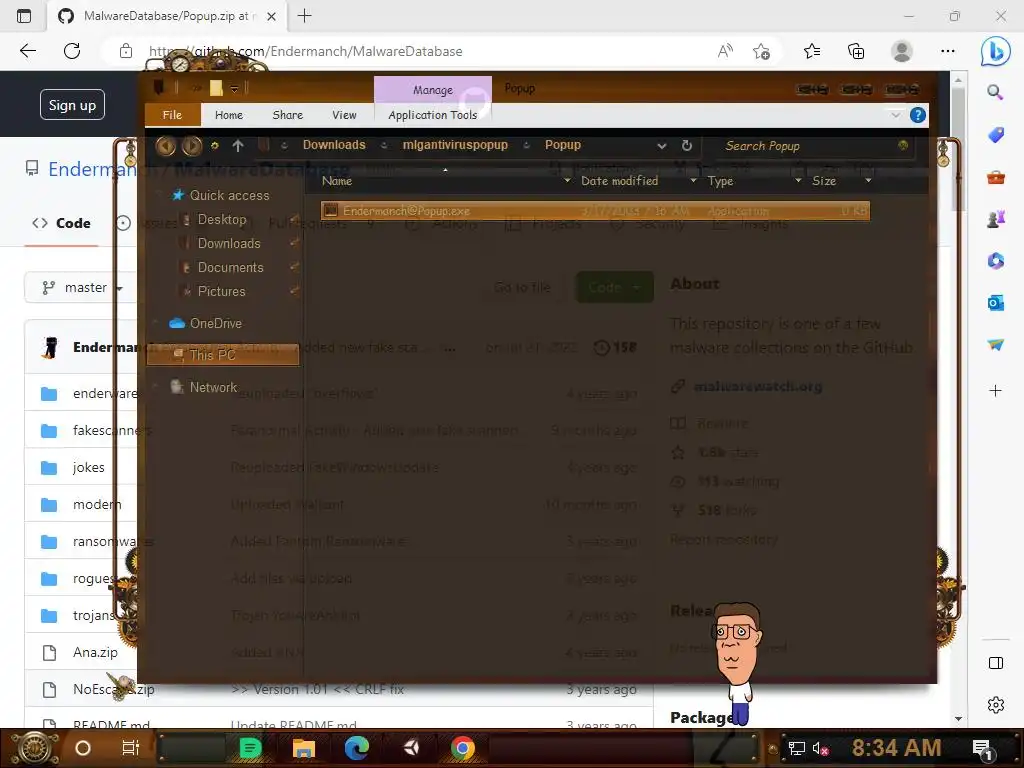Open a new Edge tab
This screenshot has width=1024, height=768.
tap(304, 16)
